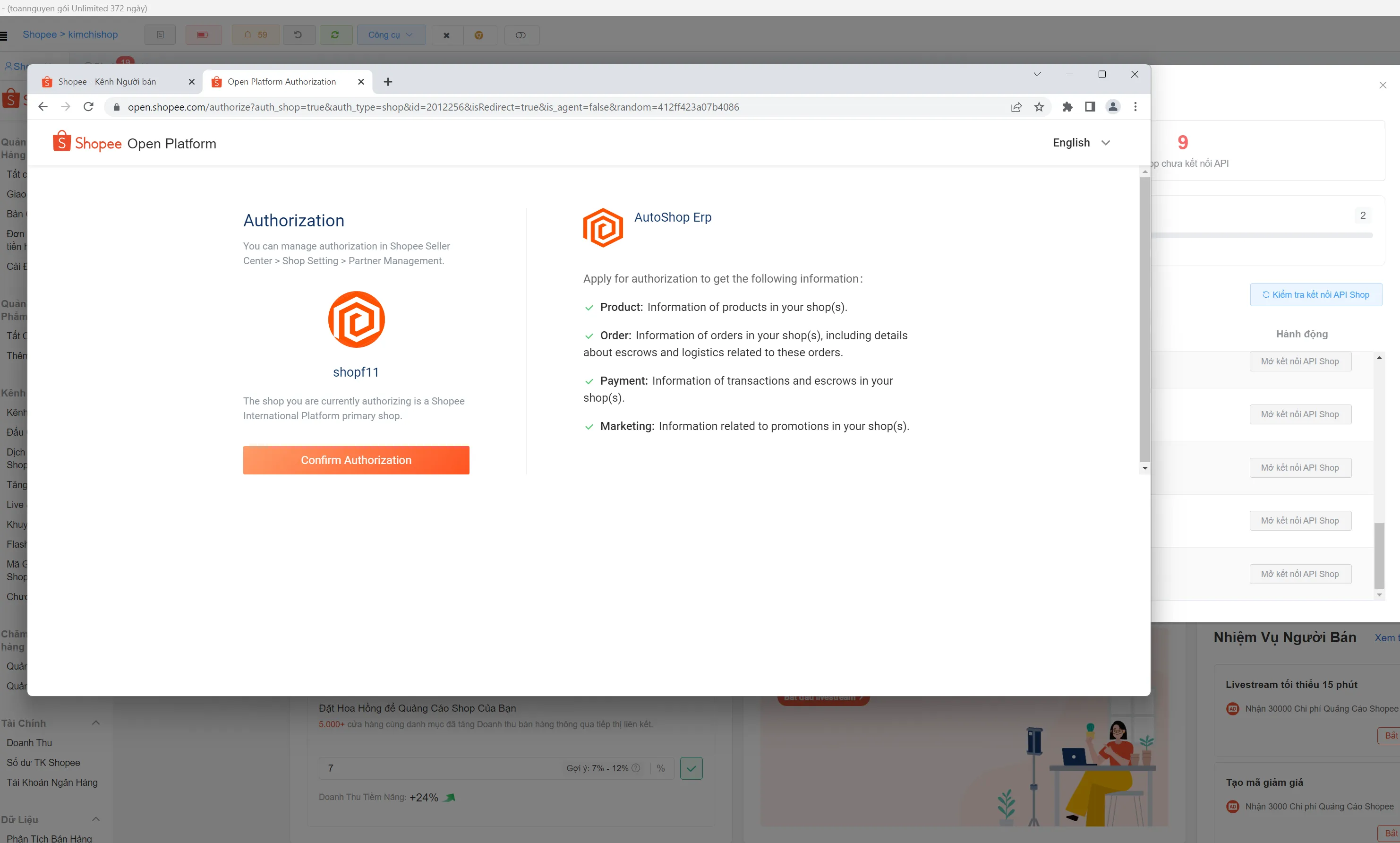
Task: Click the X button in app toolbar
Action: click(x=447, y=35)
